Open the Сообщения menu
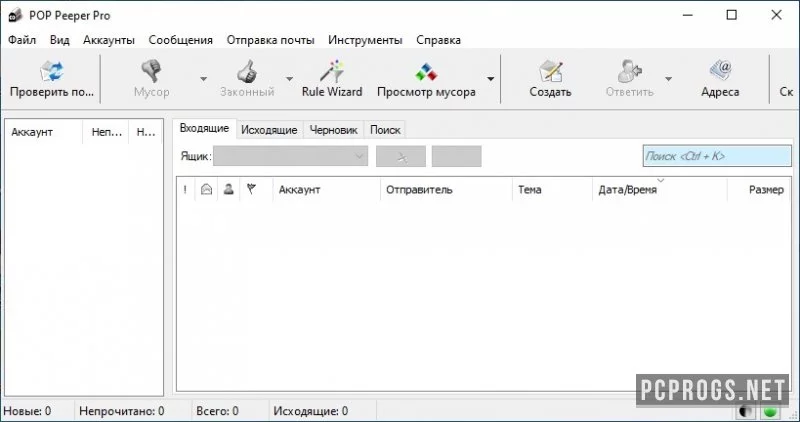 [181, 40]
